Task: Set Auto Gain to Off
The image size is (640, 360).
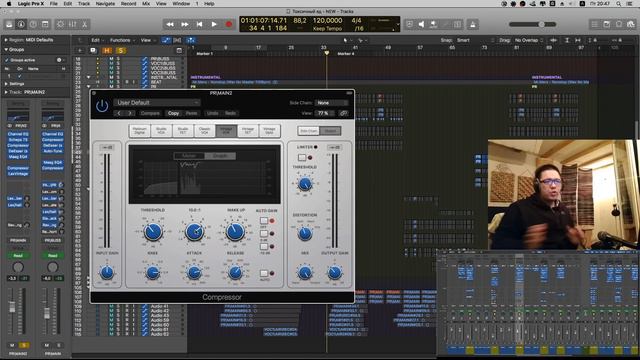Action: pyautogui.click(x=264, y=221)
